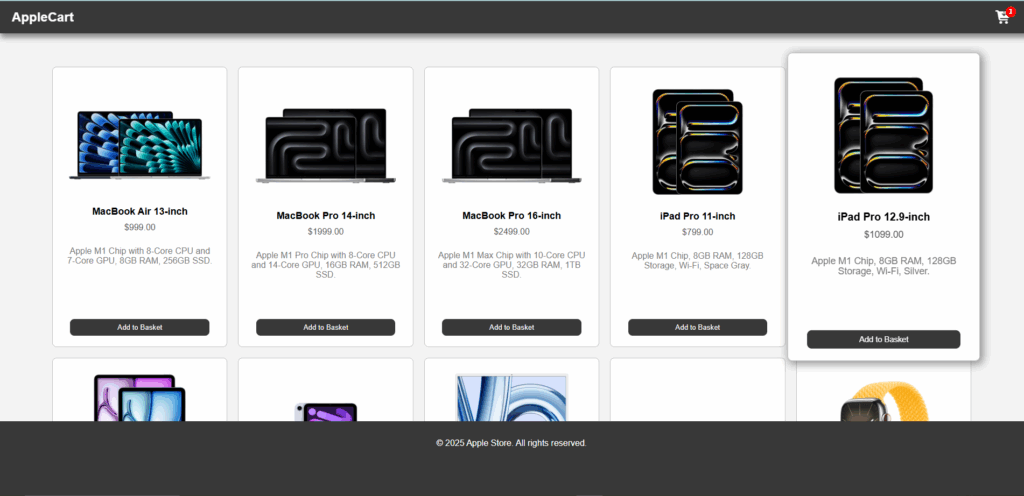
Task: Open the iPad Pro 12.9-inch title
Action: (883, 217)
